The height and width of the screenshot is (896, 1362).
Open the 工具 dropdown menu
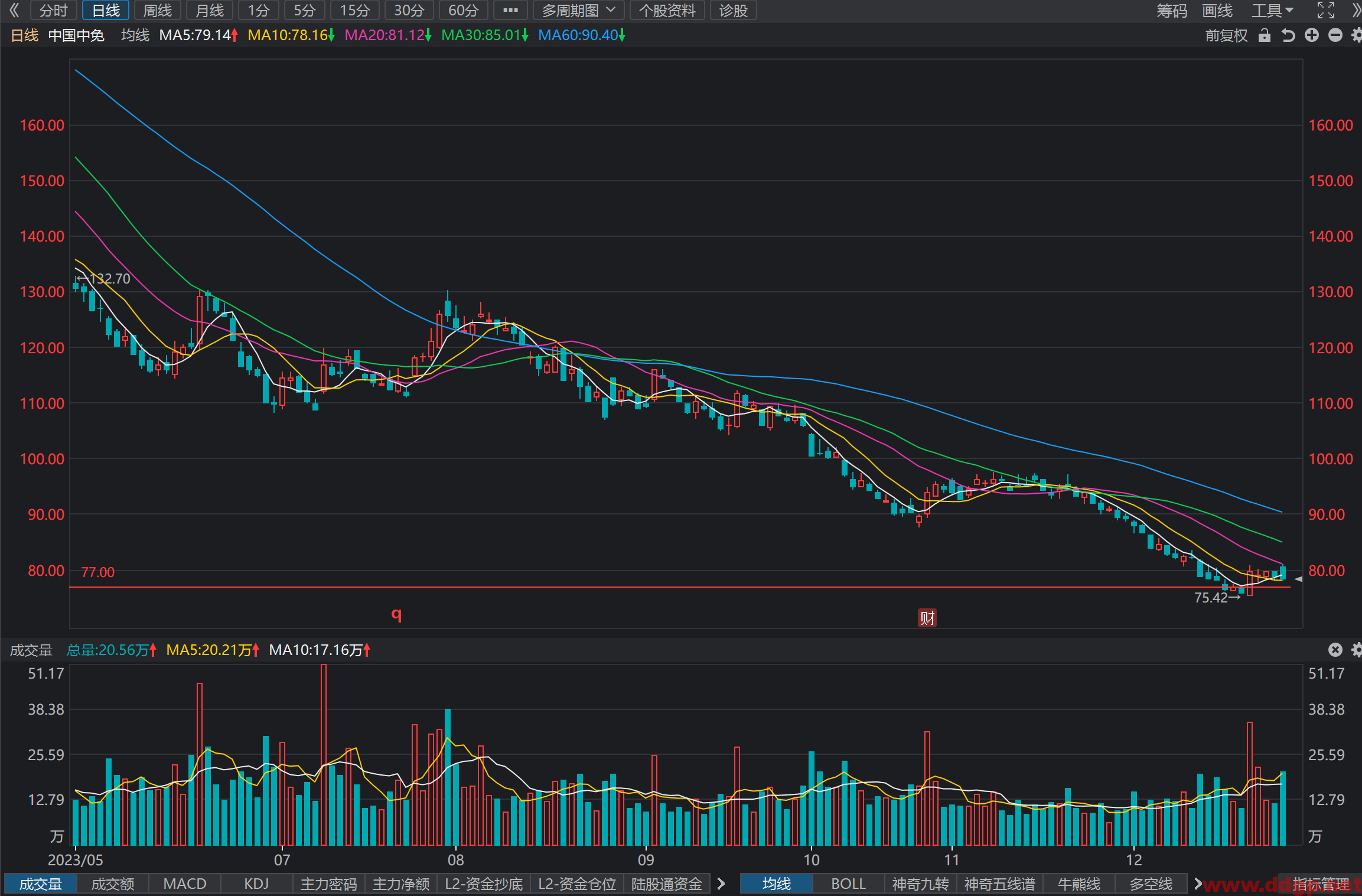pyautogui.click(x=1273, y=10)
